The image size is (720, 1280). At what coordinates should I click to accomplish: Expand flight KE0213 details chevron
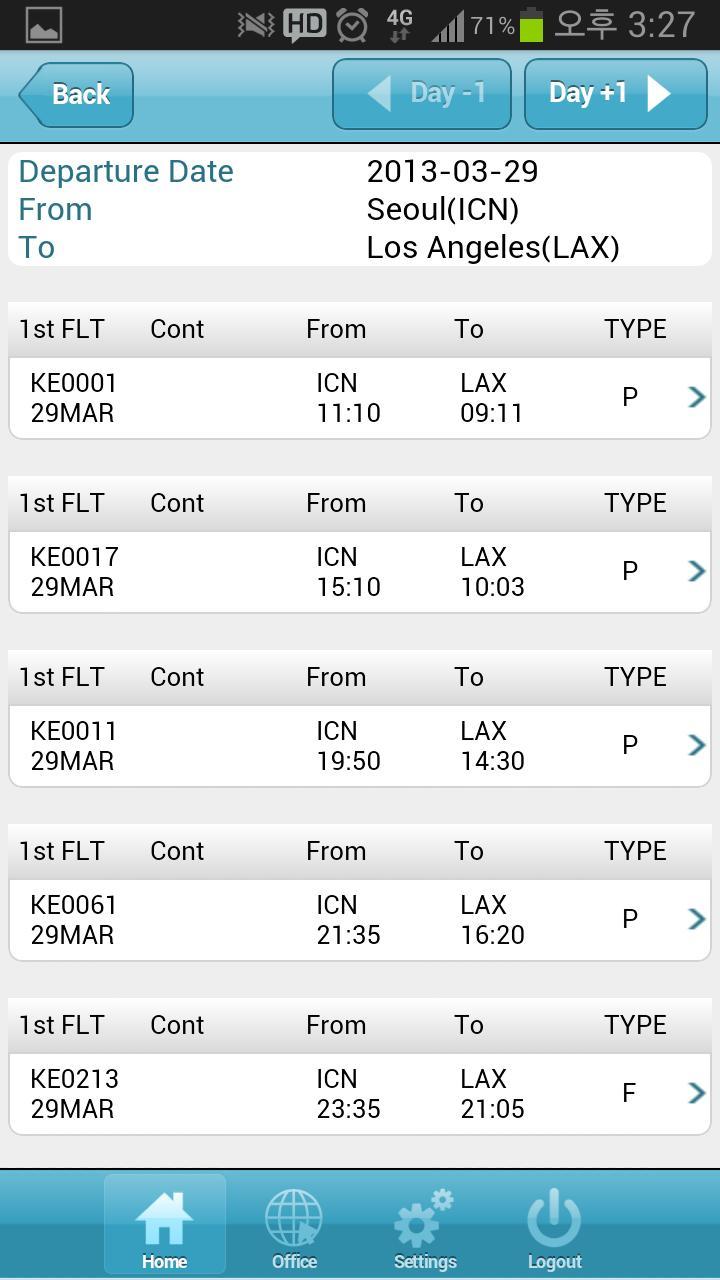click(x=697, y=1093)
